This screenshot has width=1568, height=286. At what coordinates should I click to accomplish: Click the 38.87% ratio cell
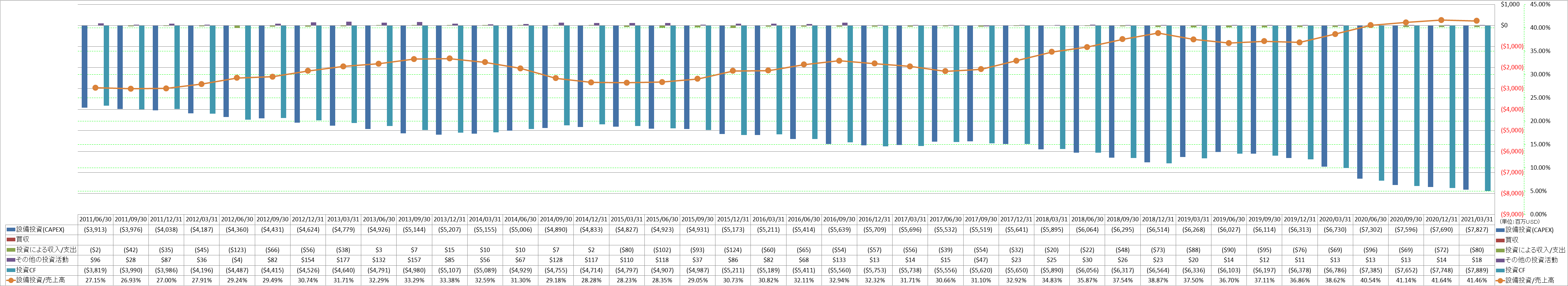[1158, 281]
